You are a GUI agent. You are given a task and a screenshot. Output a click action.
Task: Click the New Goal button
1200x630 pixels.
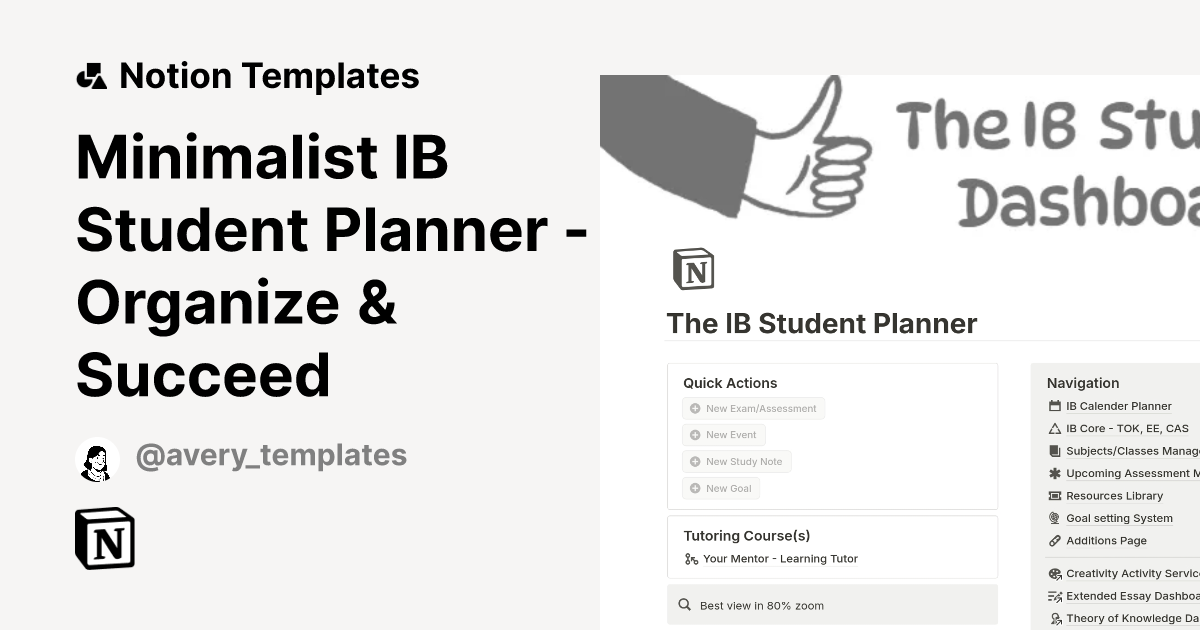point(720,488)
